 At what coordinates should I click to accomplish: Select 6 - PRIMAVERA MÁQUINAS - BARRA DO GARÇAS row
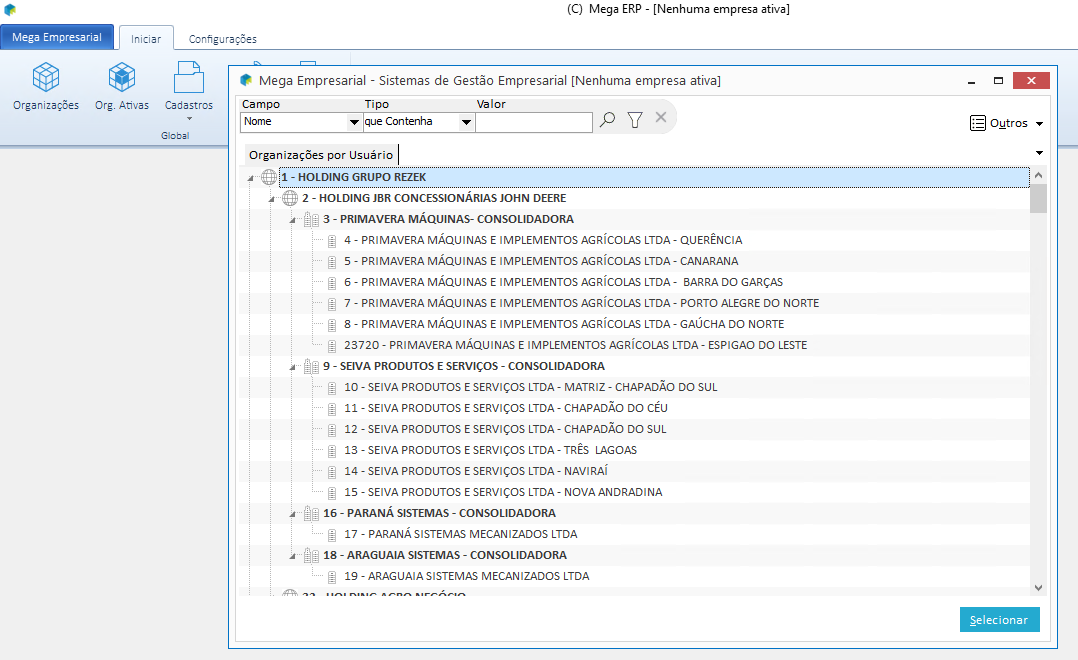tap(563, 283)
